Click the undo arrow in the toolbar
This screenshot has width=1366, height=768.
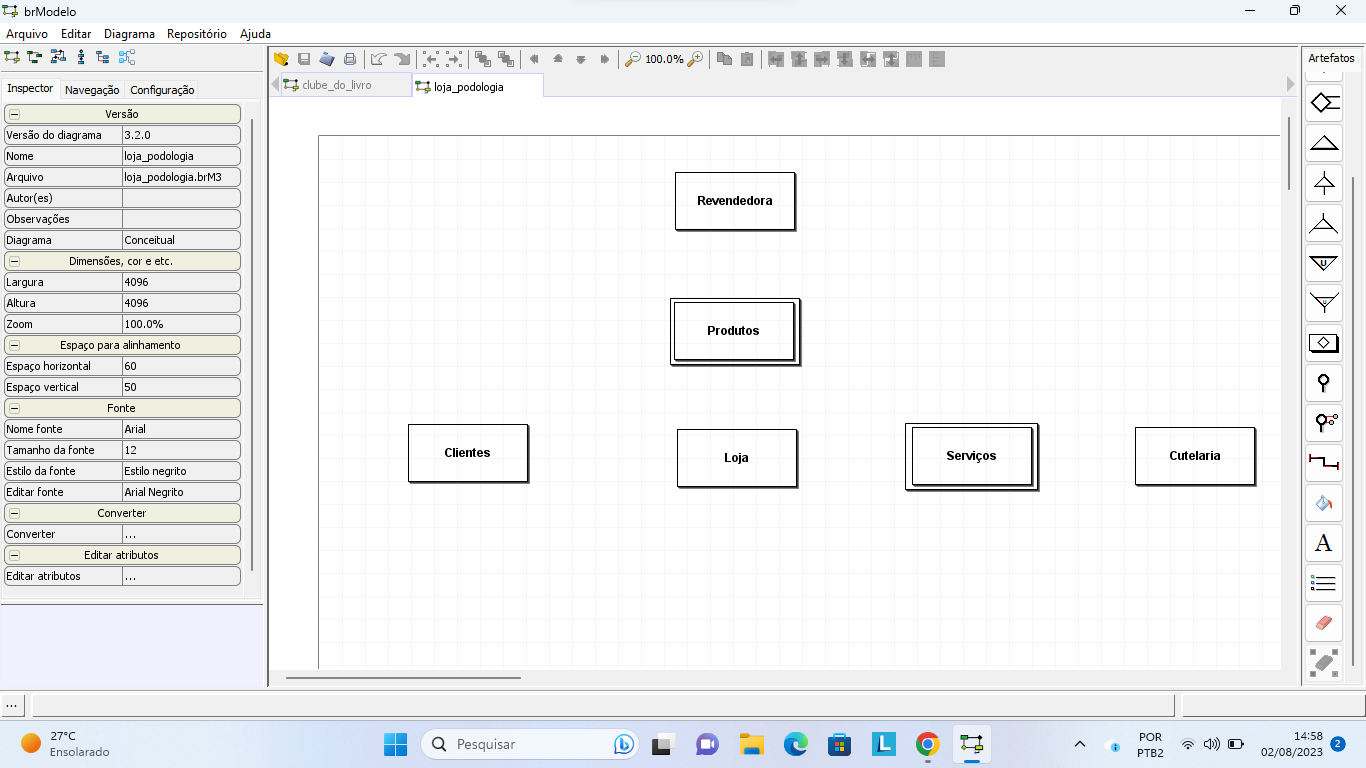click(378, 59)
